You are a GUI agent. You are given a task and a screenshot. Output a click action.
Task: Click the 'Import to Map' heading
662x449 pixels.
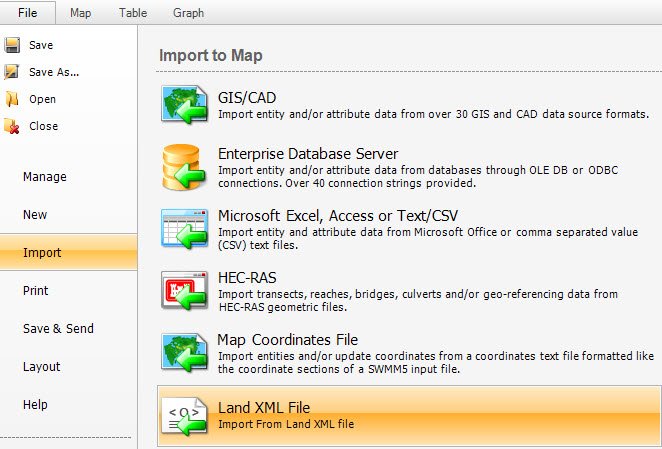point(211,56)
